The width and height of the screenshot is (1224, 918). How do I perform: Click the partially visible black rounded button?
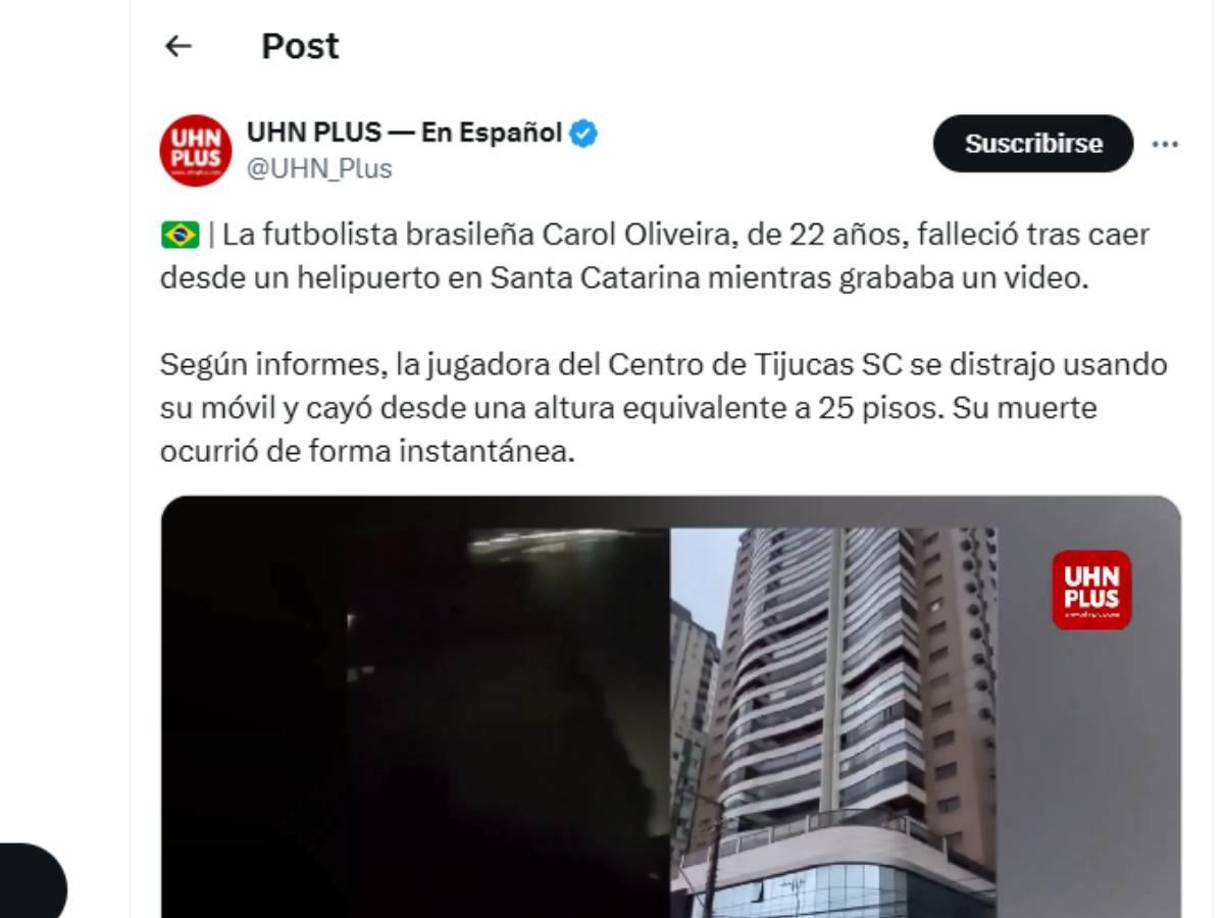tap(32, 880)
